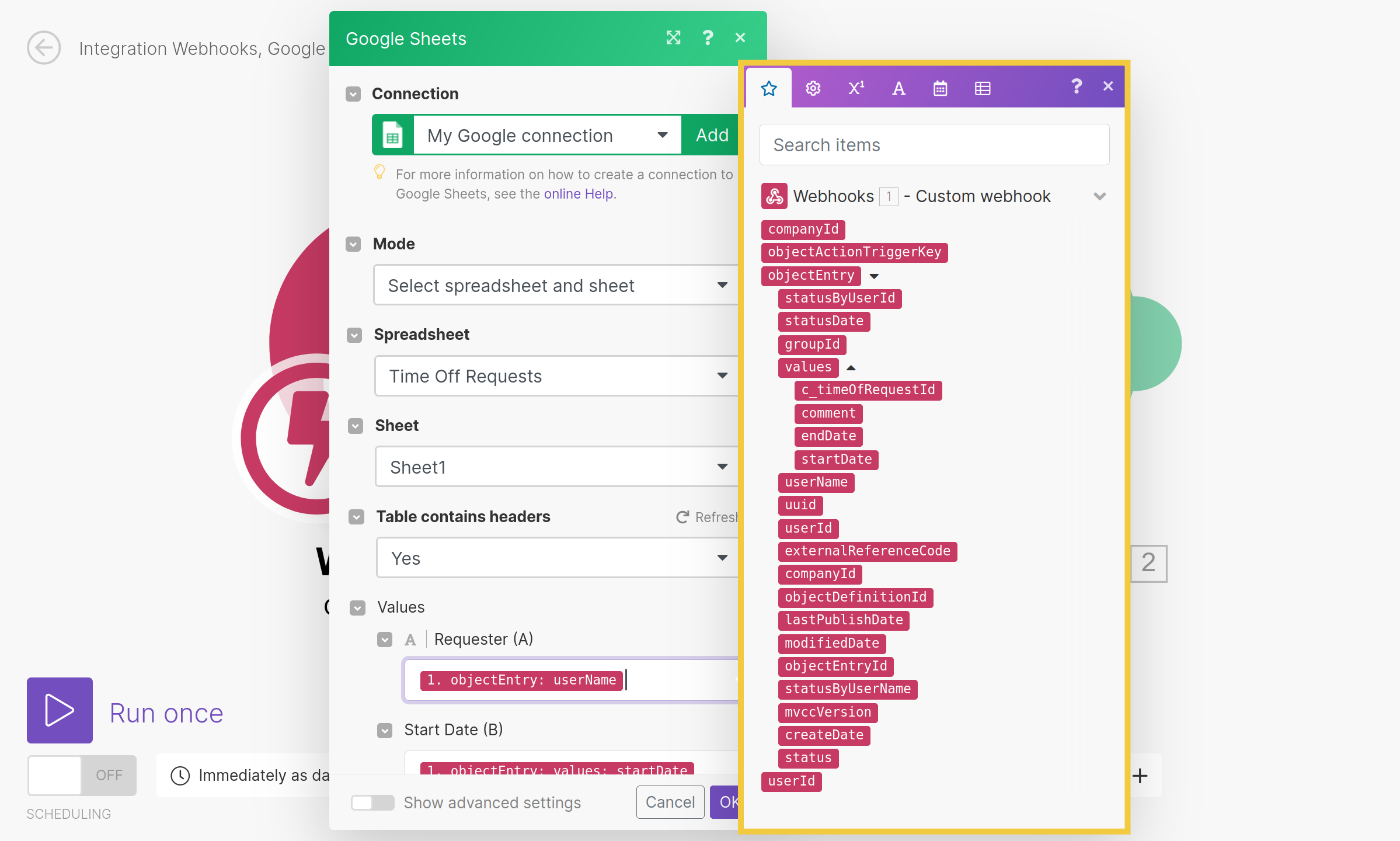Click the Start Date (B) value field
Viewport: 1400px width, 841px height.
click(572, 763)
